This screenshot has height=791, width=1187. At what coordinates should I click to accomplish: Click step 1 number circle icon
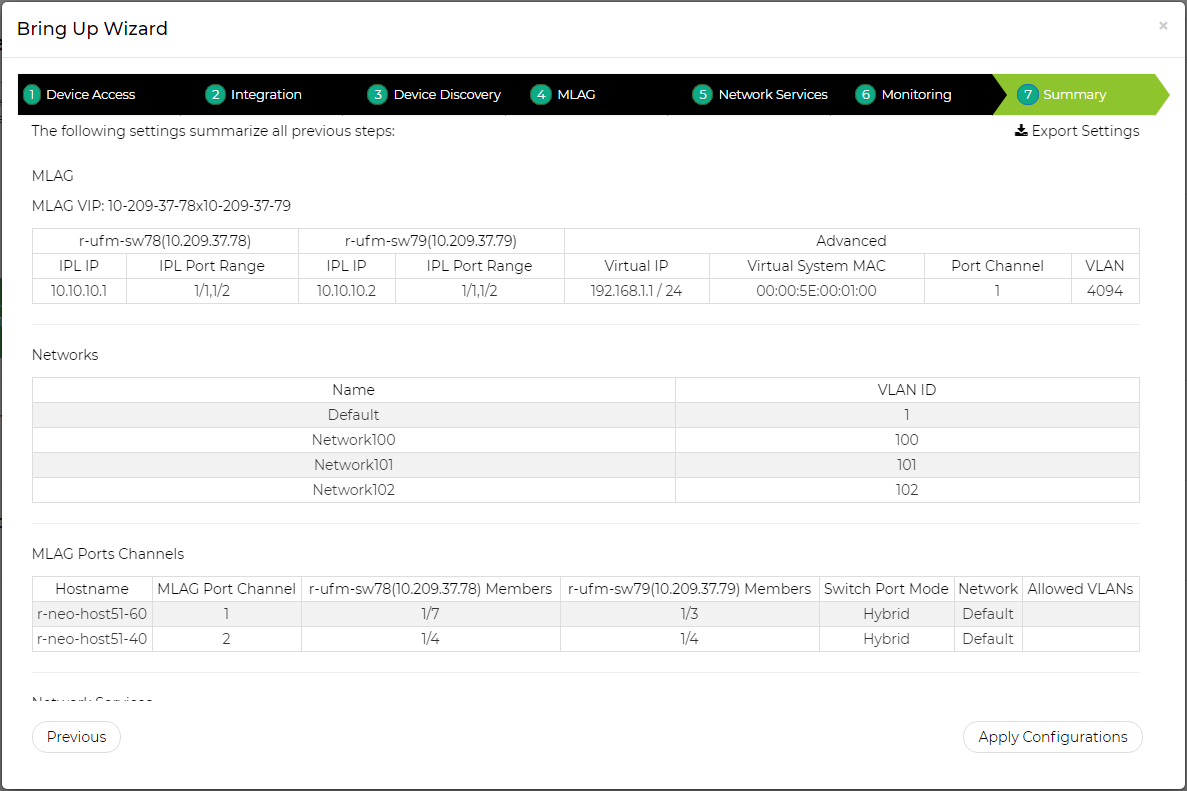coord(32,95)
